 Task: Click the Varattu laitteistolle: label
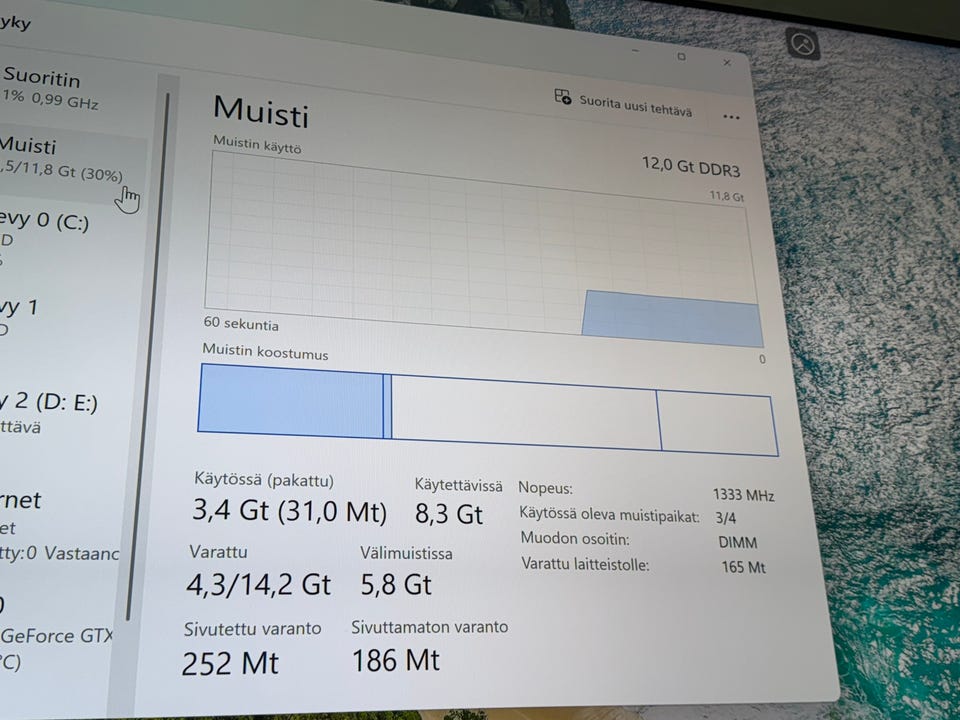pyautogui.click(x=585, y=564)
